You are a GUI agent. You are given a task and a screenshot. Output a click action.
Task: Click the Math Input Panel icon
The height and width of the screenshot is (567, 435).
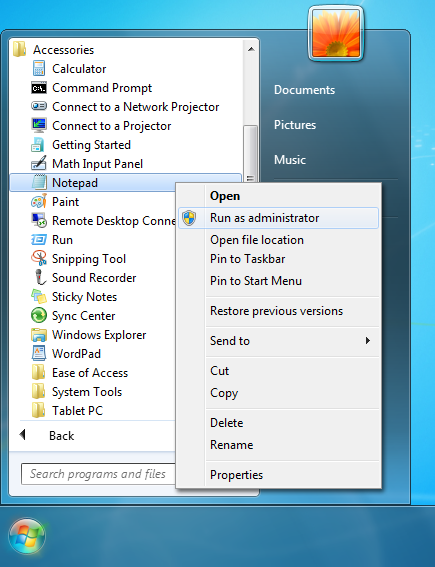pyautogui.click(x=38, y=163)
